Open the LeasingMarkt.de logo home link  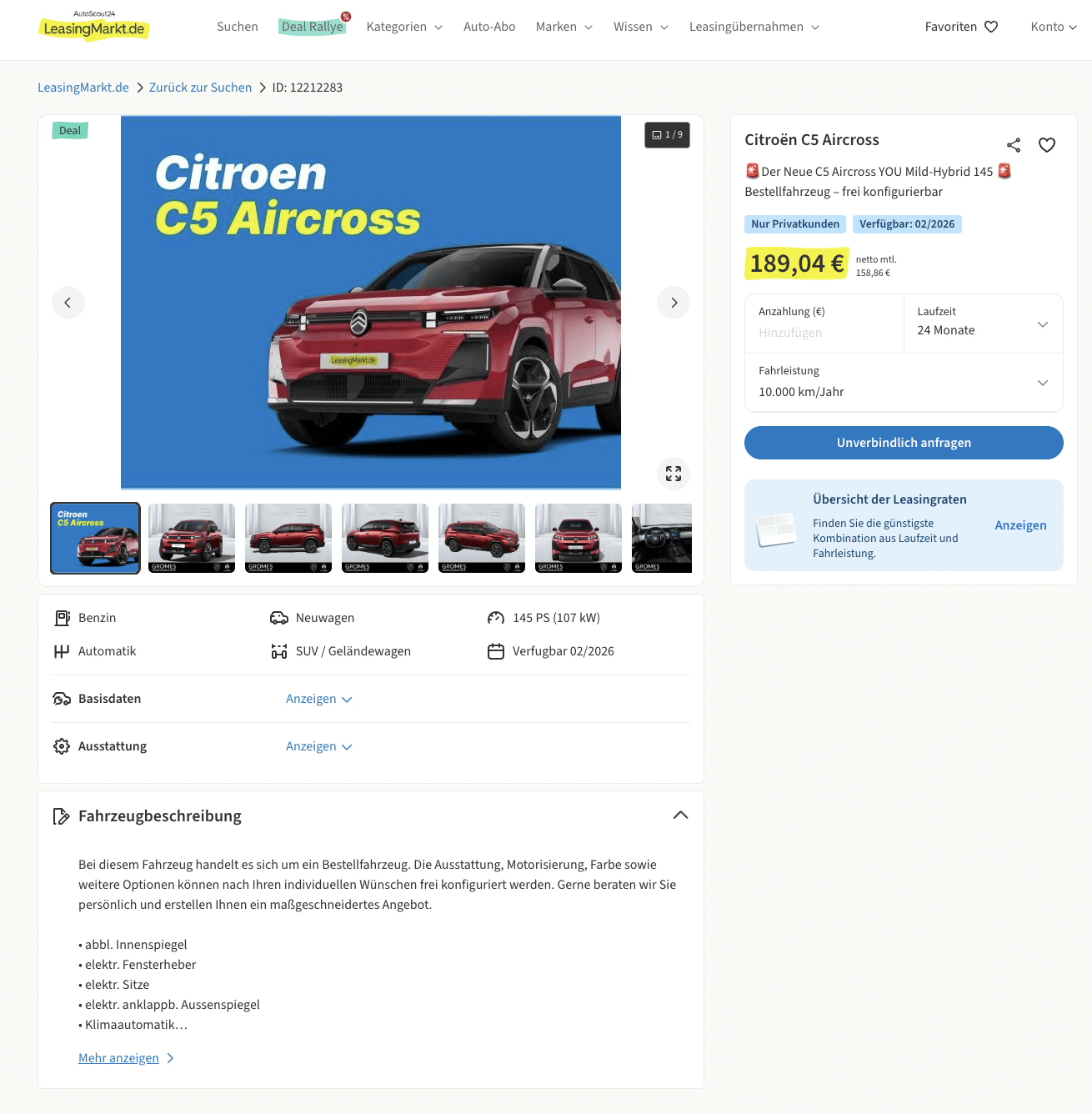pyautogui.click(x=94, y=26)
